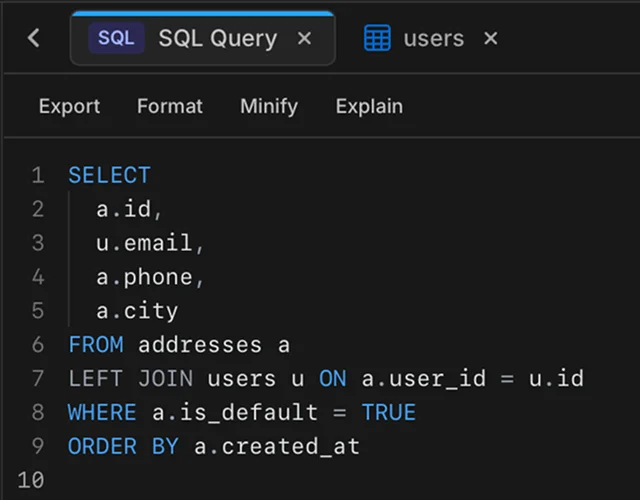
Task: Switch to the users tab
Action: coord(434,39)
